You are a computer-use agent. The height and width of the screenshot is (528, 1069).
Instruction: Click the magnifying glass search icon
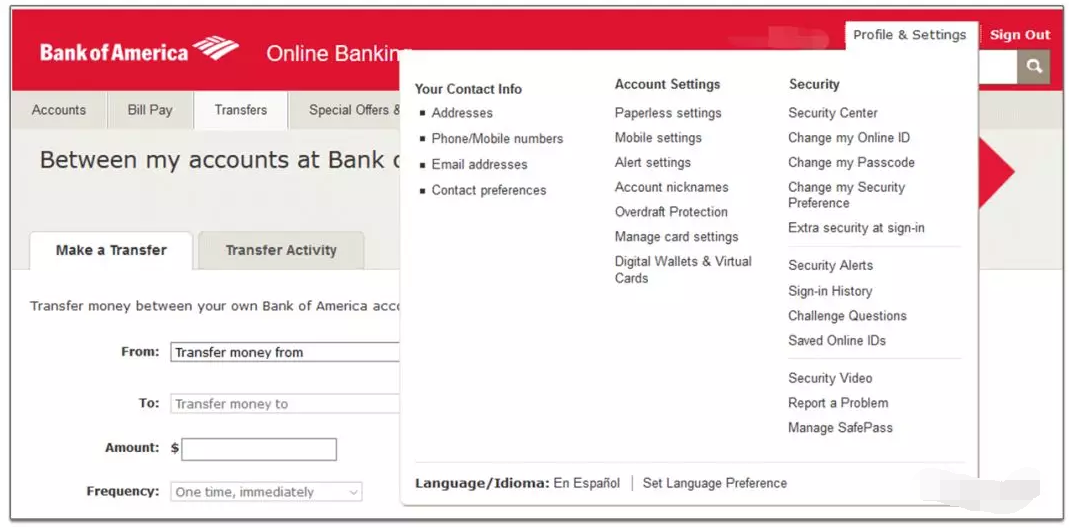pyautogui.click(x=1033, y=67)
